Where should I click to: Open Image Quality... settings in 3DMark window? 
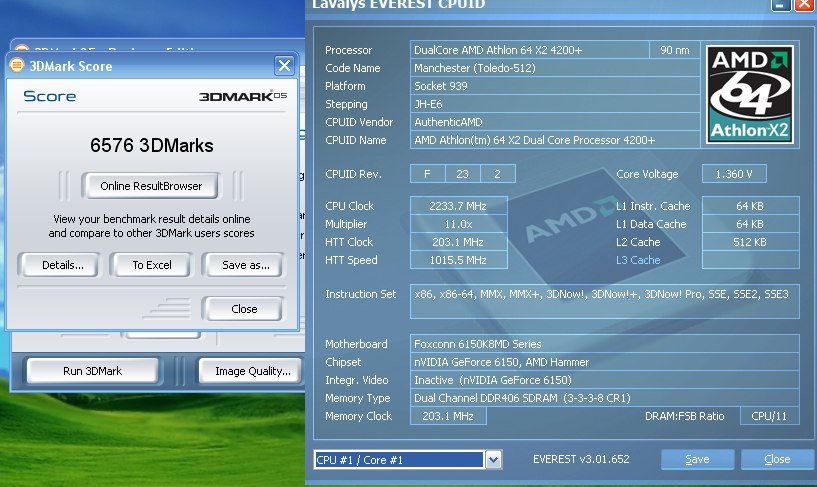click(x=252, y=371)
